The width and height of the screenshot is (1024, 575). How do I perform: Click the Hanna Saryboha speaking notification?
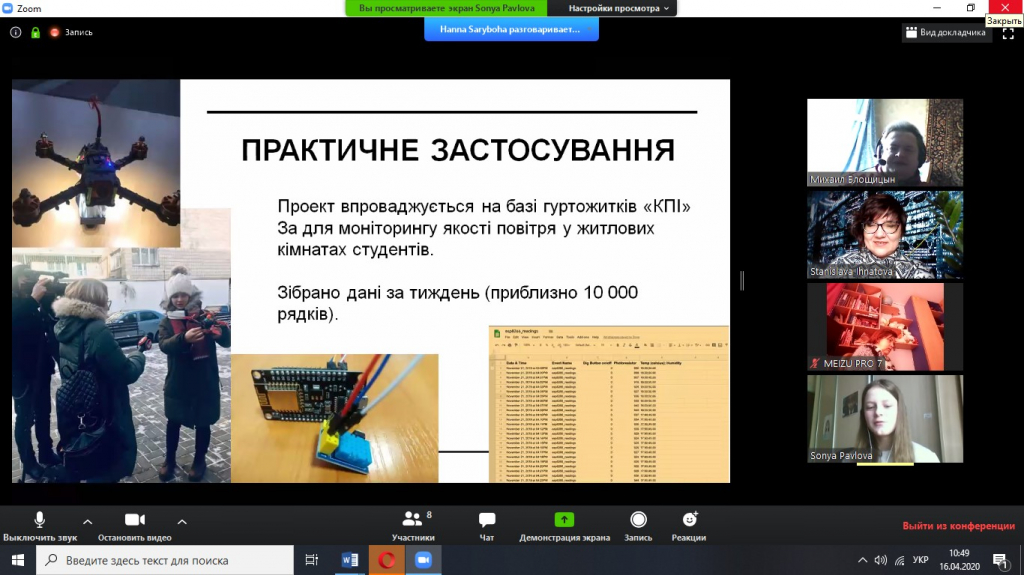pos(511,29)
